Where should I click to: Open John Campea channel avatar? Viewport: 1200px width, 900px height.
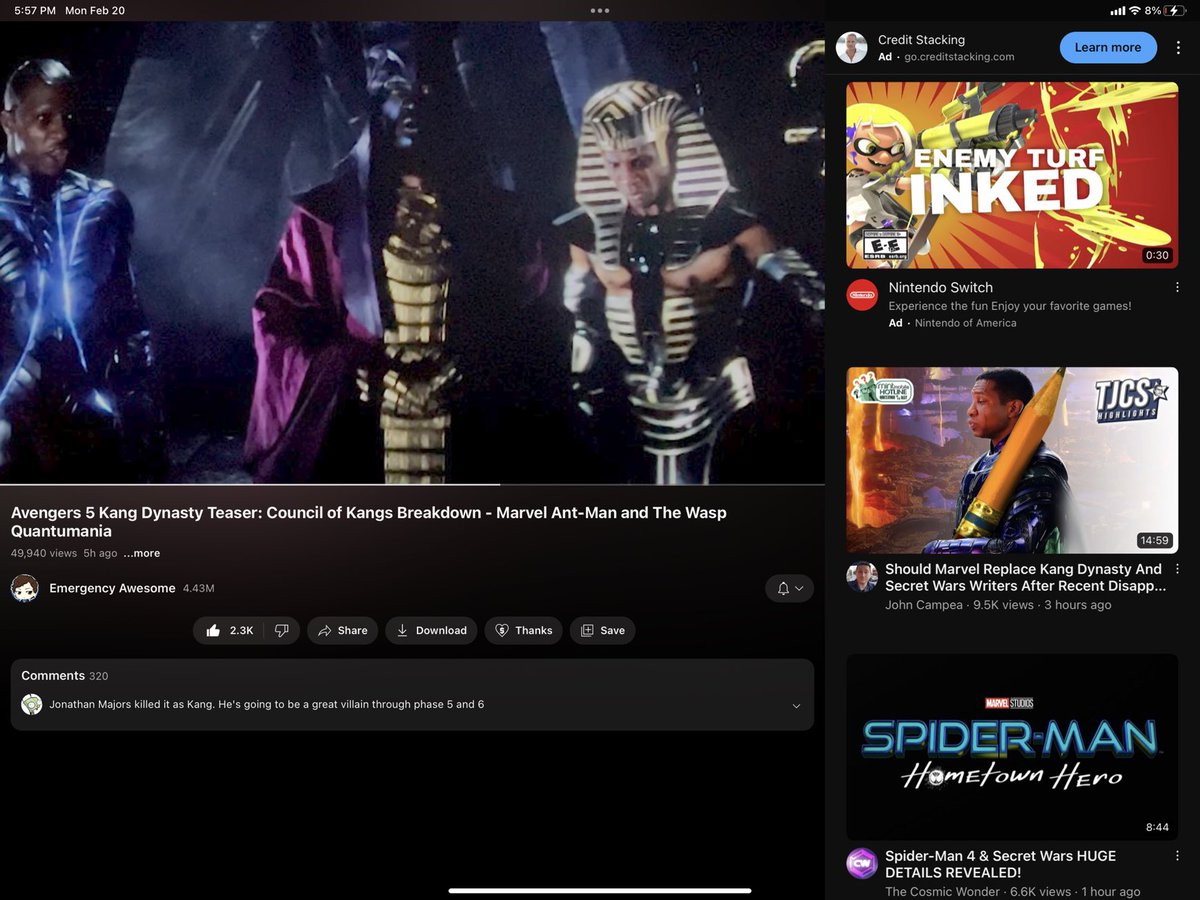(x=862, y=577)
